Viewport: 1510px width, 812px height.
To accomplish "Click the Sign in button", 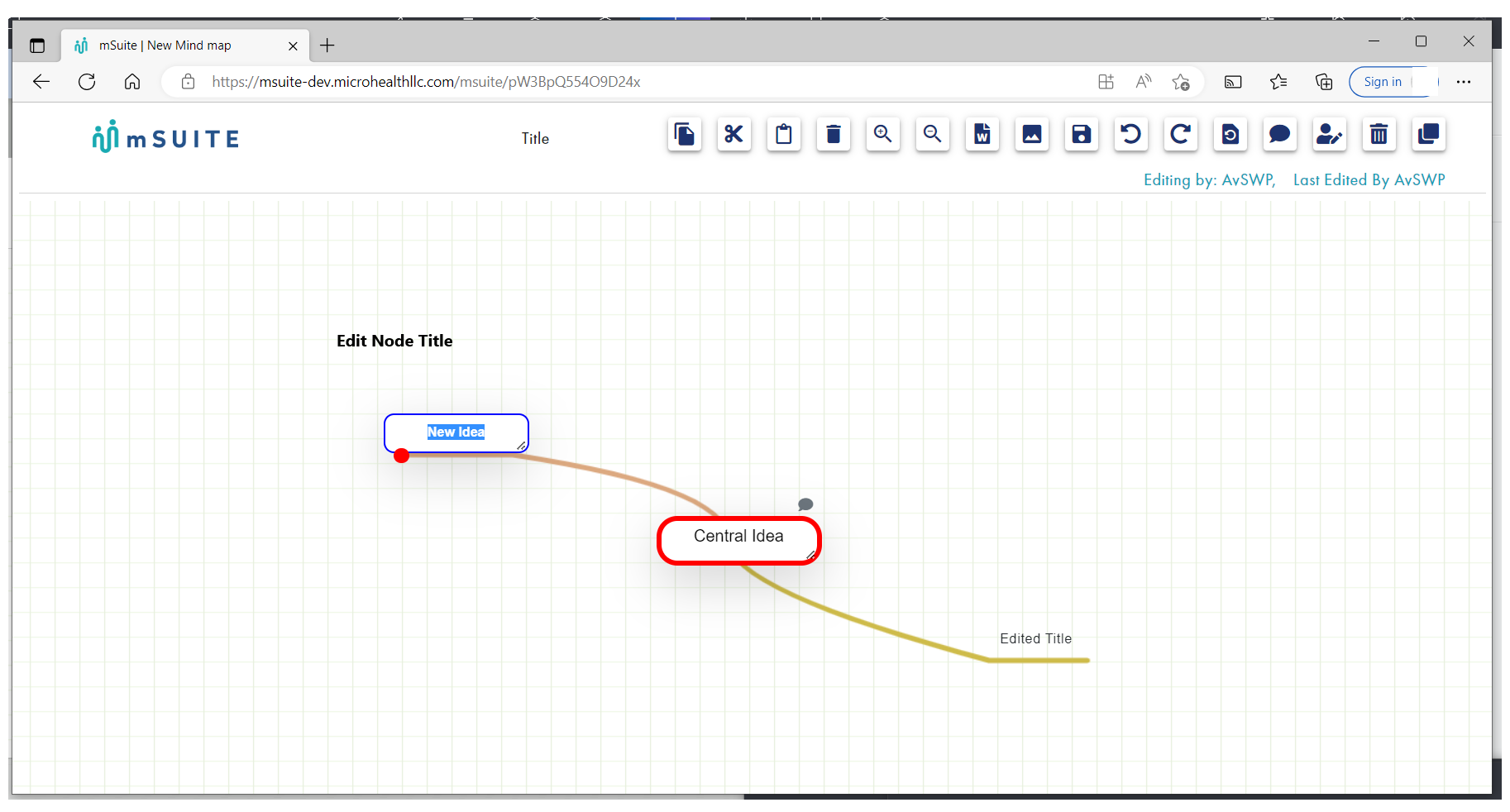I will pos(1383,82).
